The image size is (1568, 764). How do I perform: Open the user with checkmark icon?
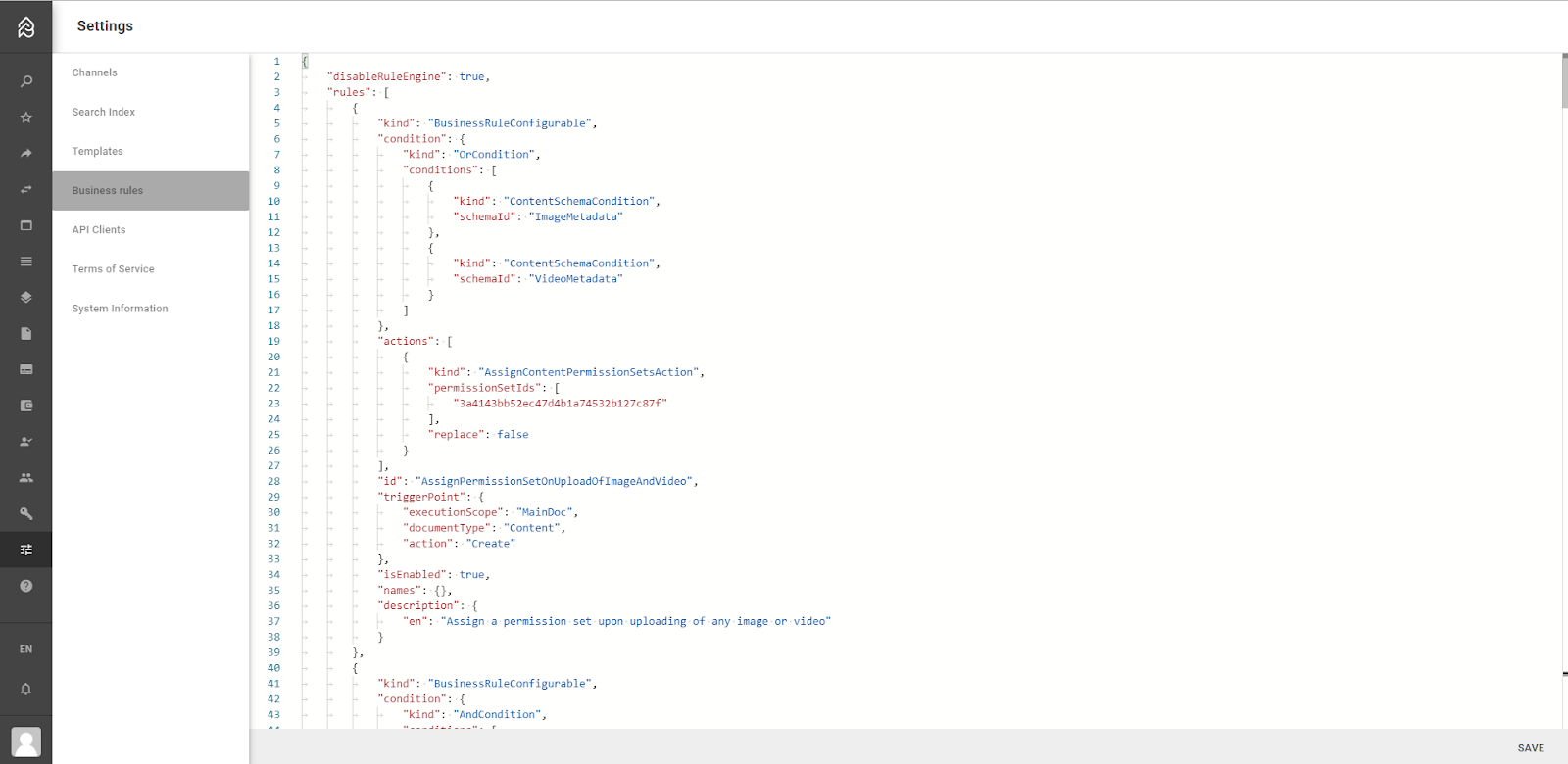[25, 442]
